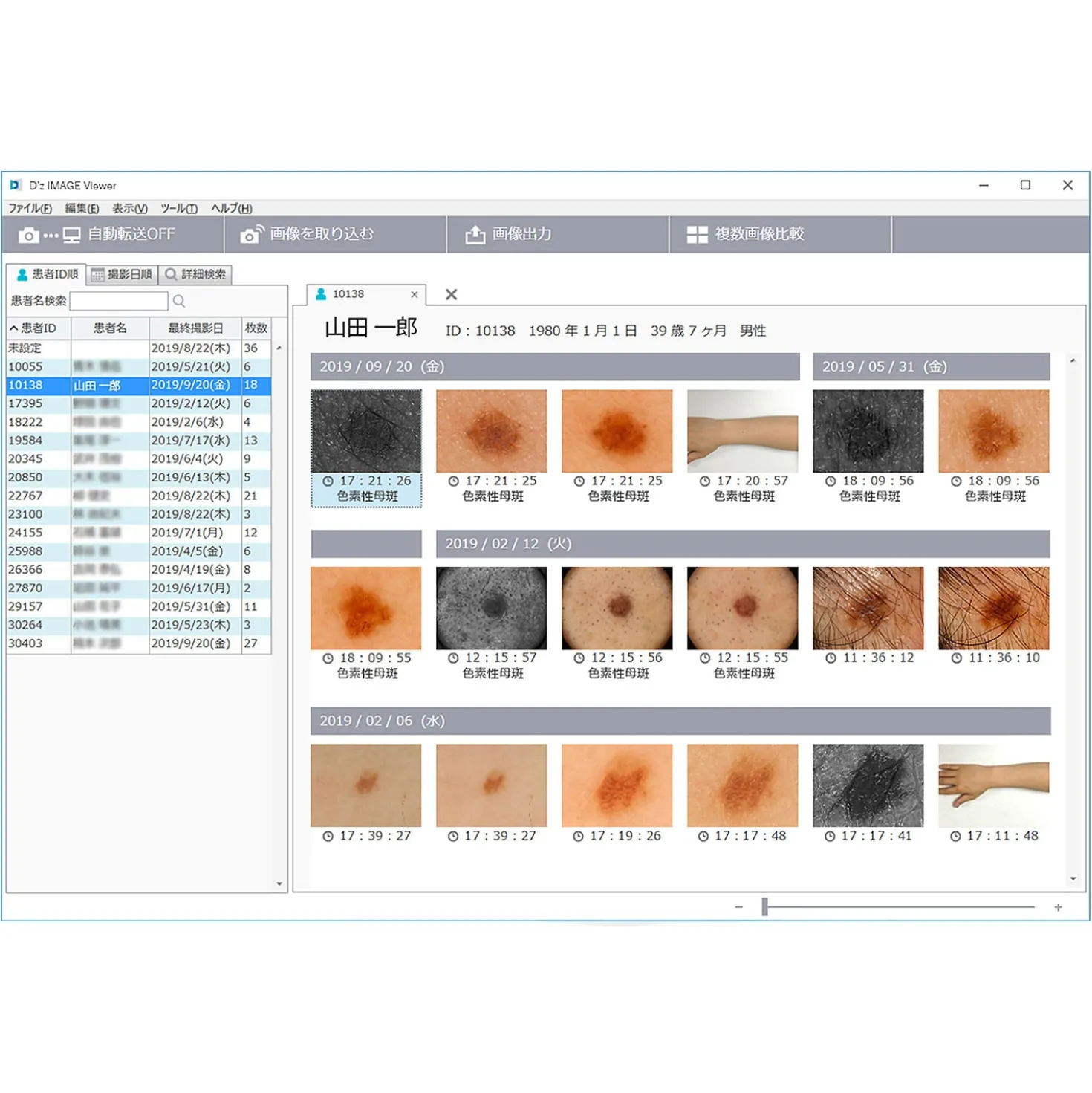Viewport: 1092px width, 1093px height.
Task: Click the 画像を取り込む import camera icon
Action: point(252,235)
